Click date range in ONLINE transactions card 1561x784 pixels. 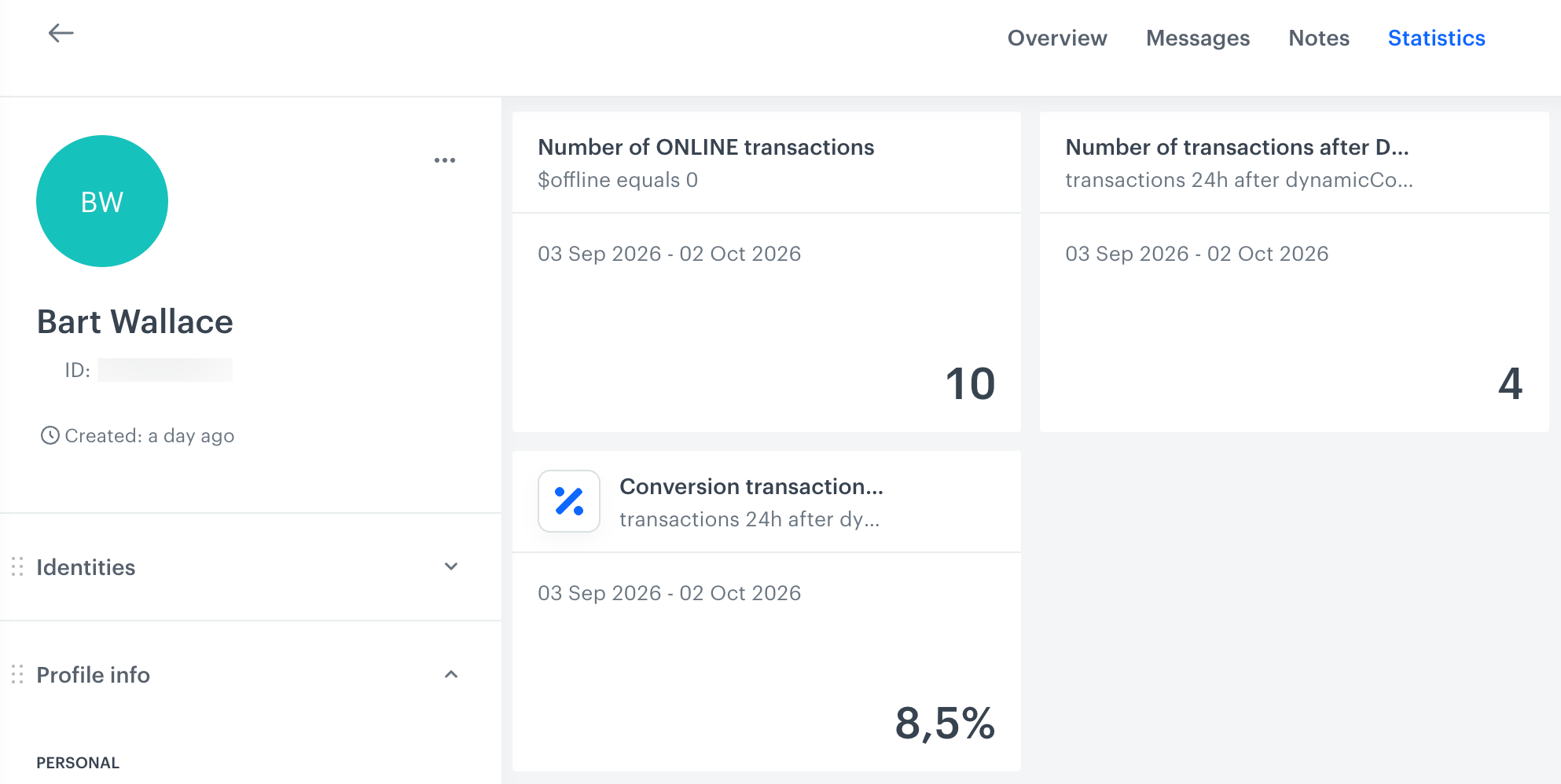pos(670,254)
